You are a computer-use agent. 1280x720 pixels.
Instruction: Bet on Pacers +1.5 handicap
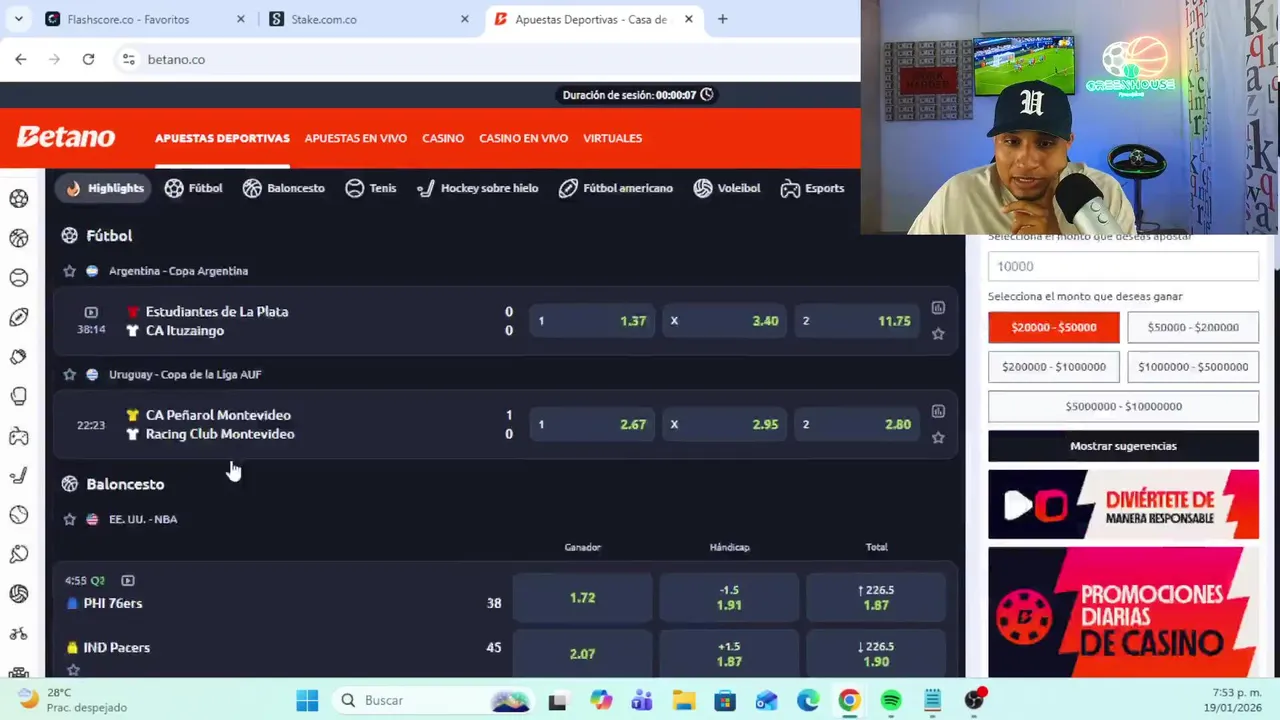tap(729, 654)
